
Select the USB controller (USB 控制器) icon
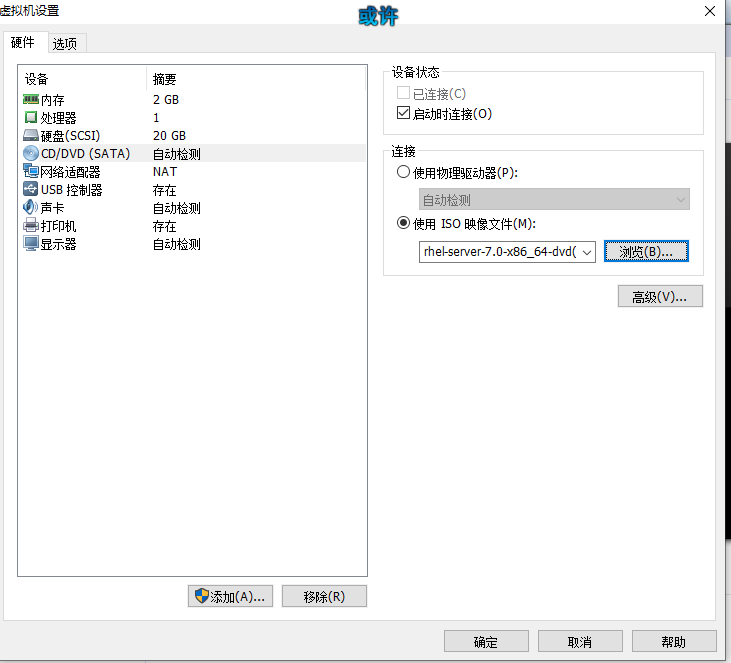(31, 189)
